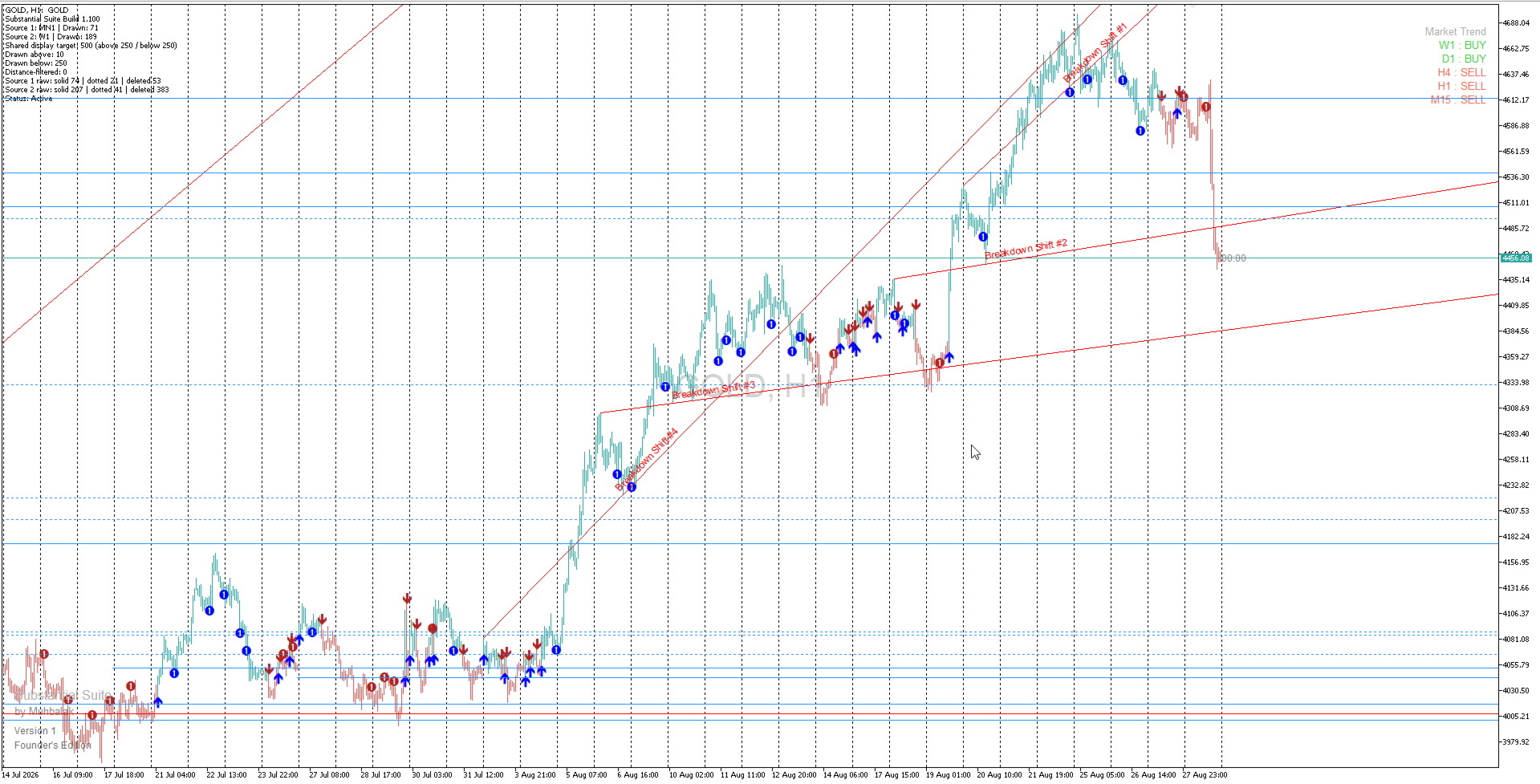Click the 4688.04 price scale label
This screenshot has width=1540, height=784.
pyautogui.click(x=1516, y=23)
